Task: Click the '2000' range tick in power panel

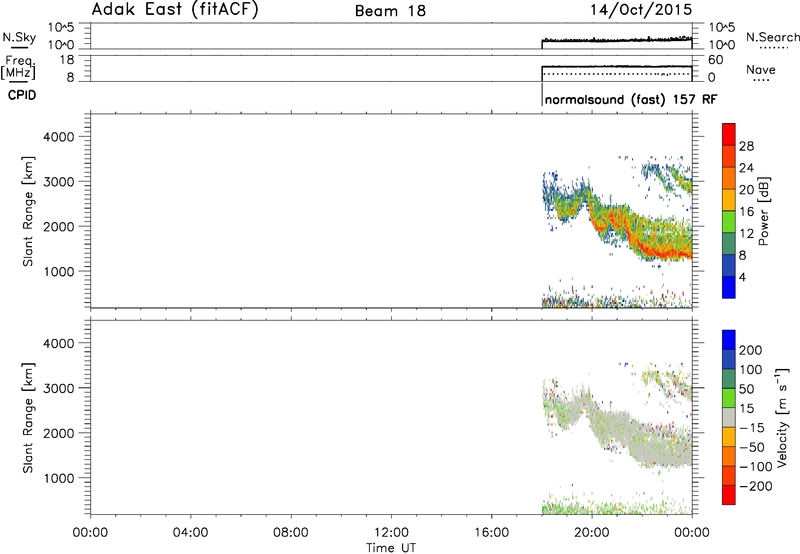Action: pos(59,226)
